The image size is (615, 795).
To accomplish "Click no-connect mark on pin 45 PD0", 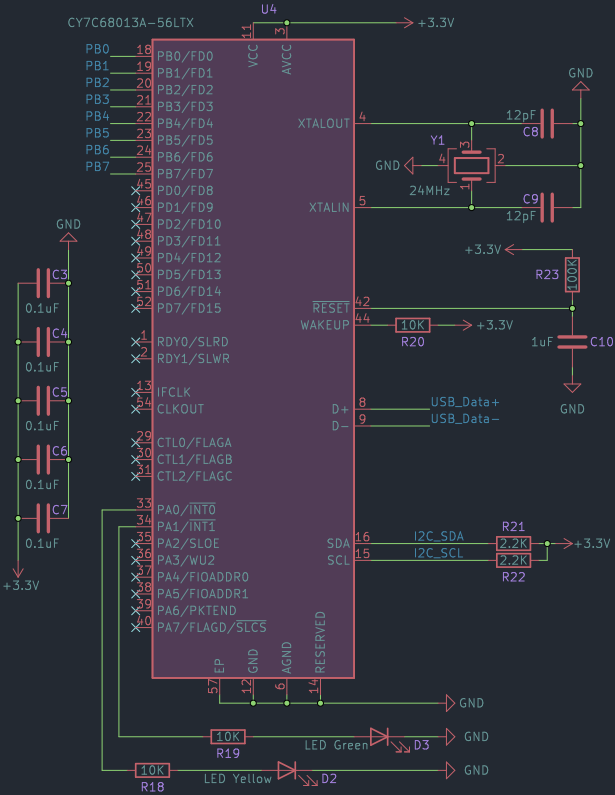I will pyautogui.click(x=135, y=191).
